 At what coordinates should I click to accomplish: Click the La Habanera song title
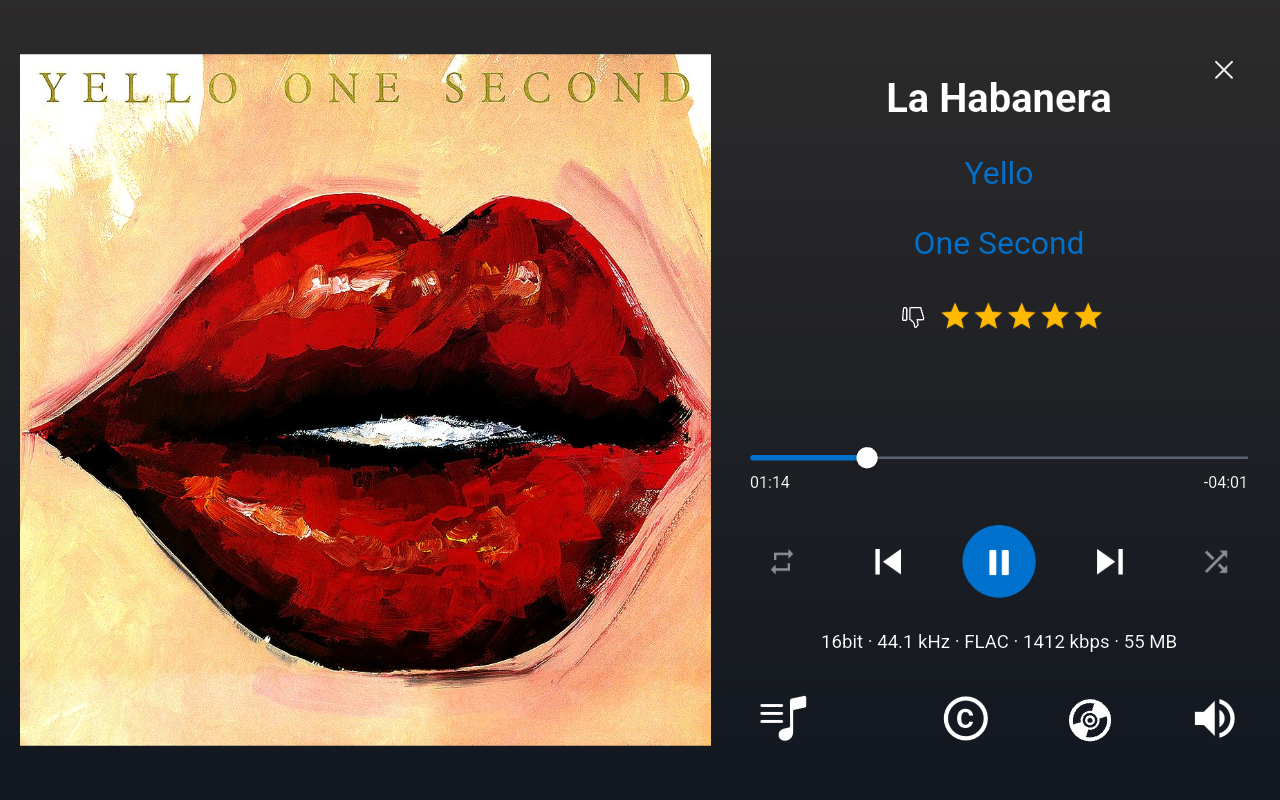tap(999, 98)
